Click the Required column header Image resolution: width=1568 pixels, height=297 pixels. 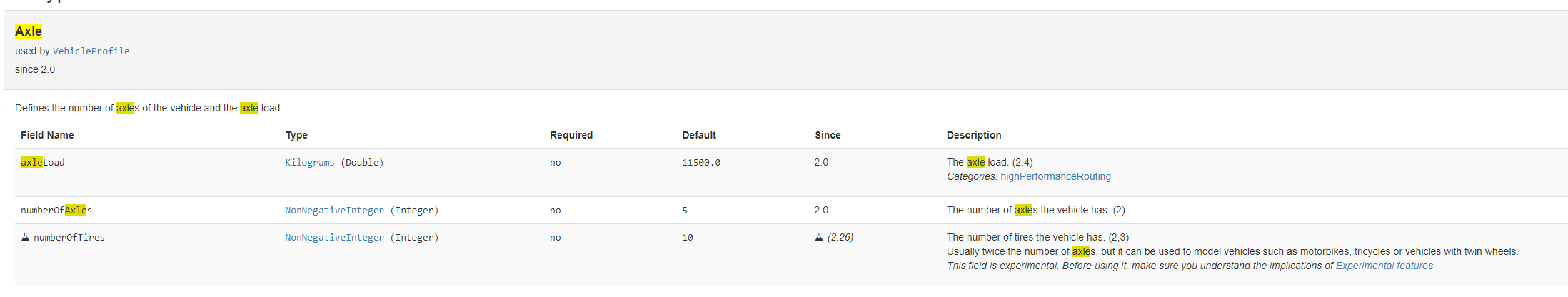[x=571, y=135]
